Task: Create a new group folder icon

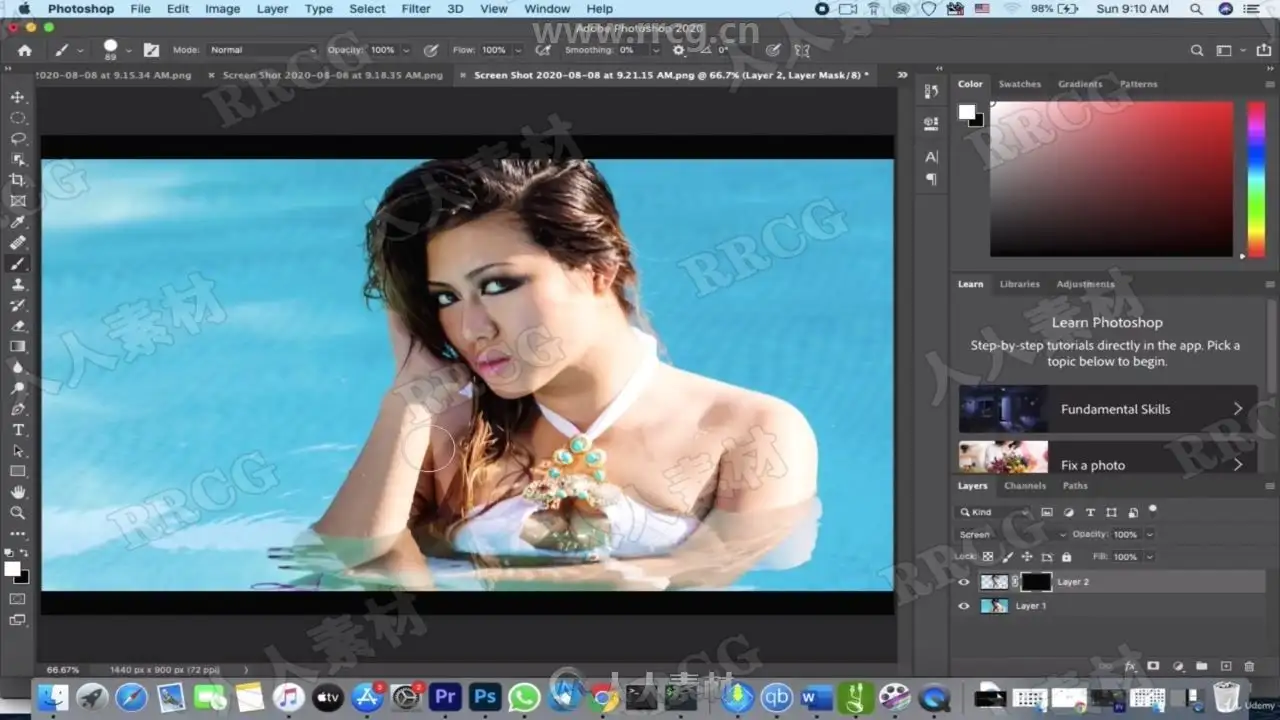Action: tap(1201, 666)
